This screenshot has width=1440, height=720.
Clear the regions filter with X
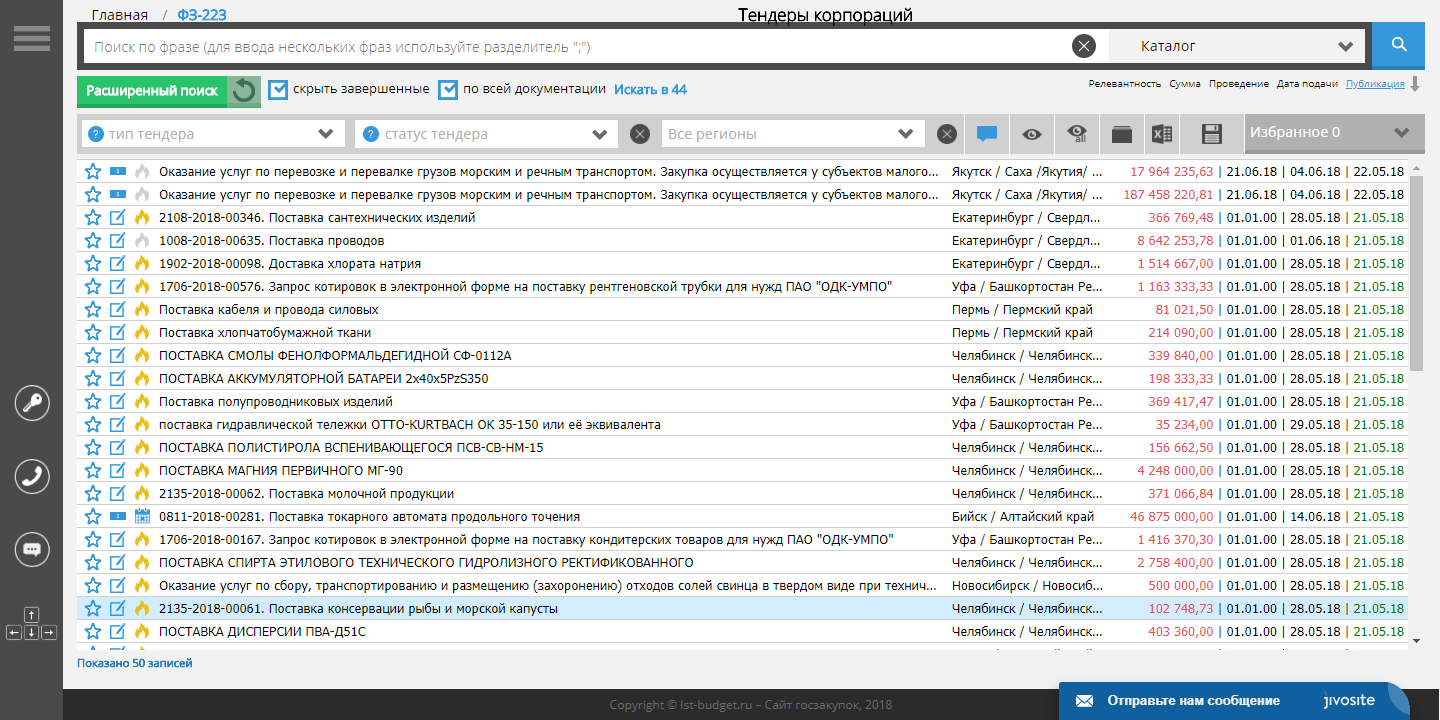tap(947, 134)
